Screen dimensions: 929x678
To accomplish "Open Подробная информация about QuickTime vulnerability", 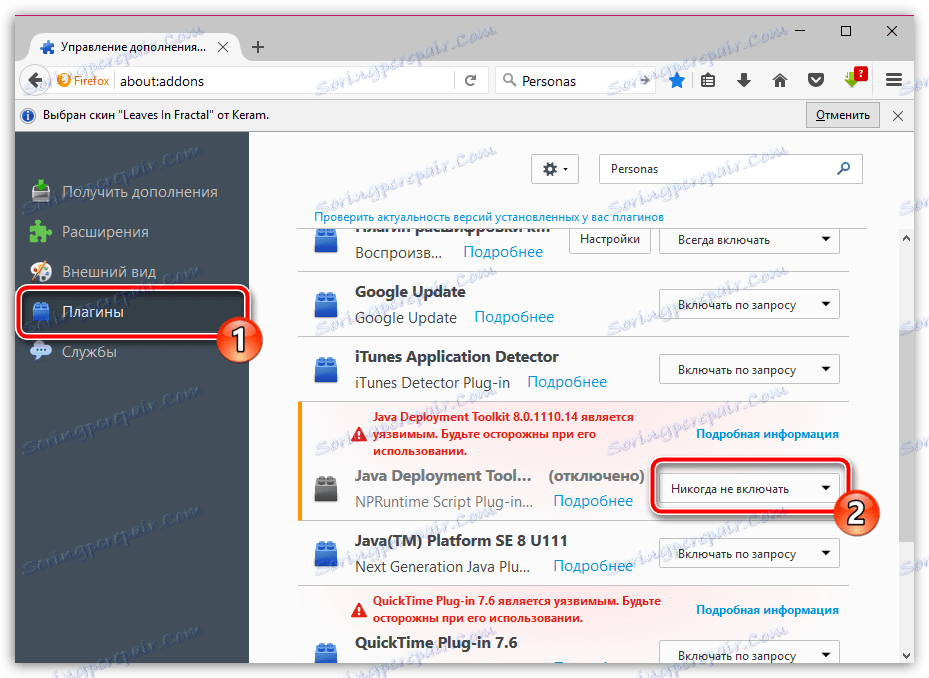I will pos(767,609).
